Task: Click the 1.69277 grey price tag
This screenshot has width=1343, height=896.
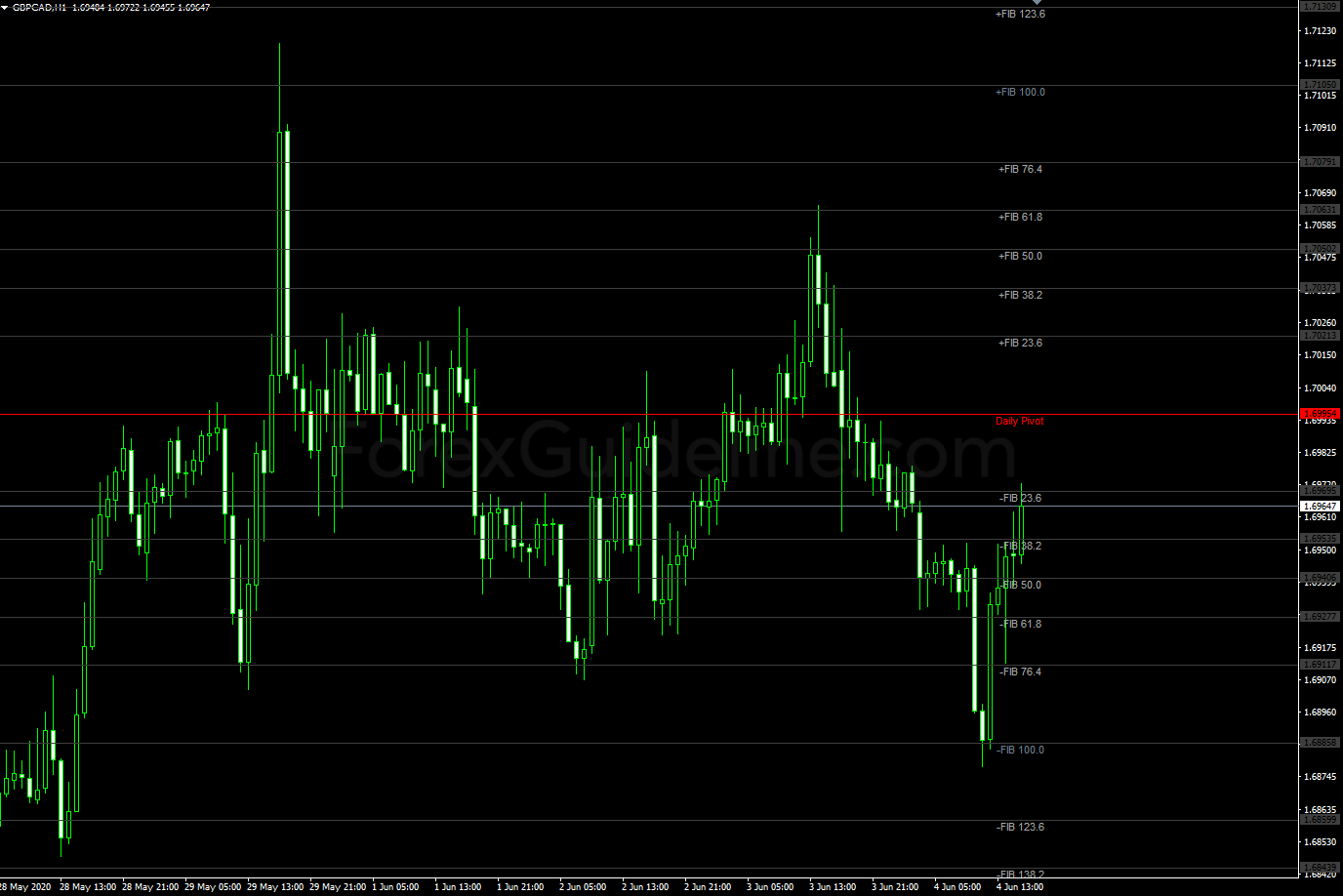Action: click(1321, 617)
